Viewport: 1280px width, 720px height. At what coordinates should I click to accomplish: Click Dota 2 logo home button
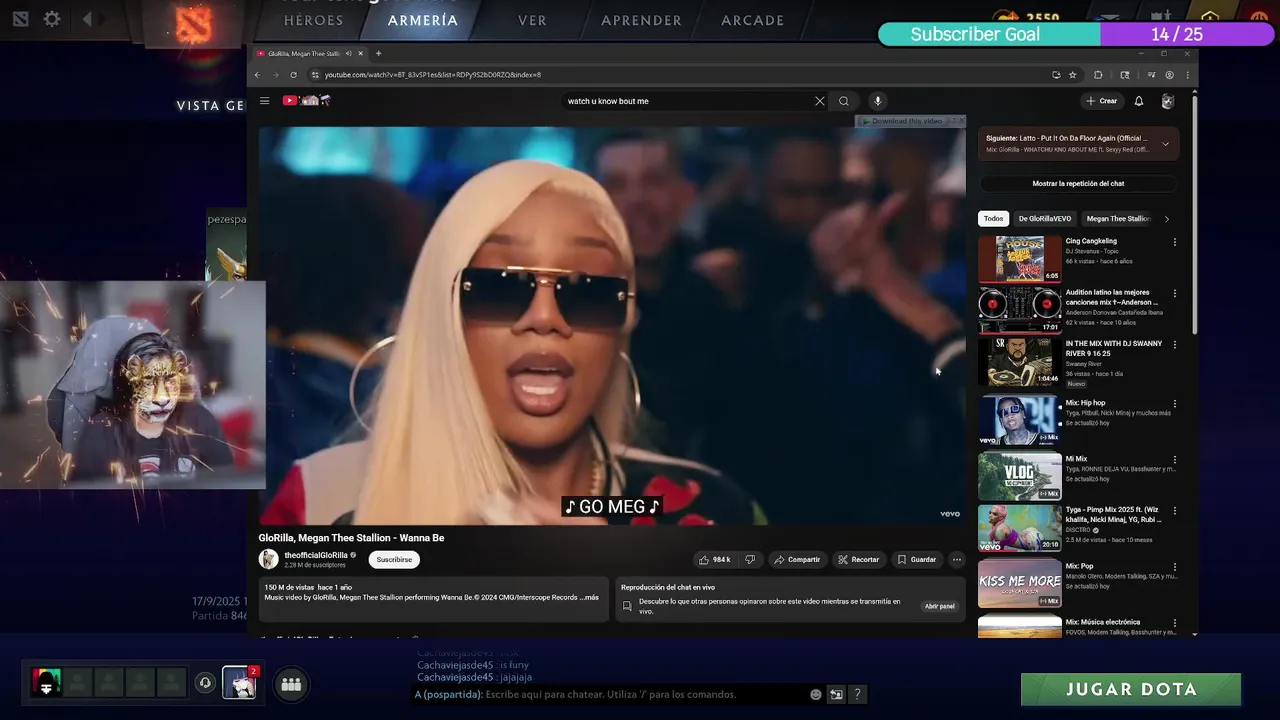click(194, 24)
